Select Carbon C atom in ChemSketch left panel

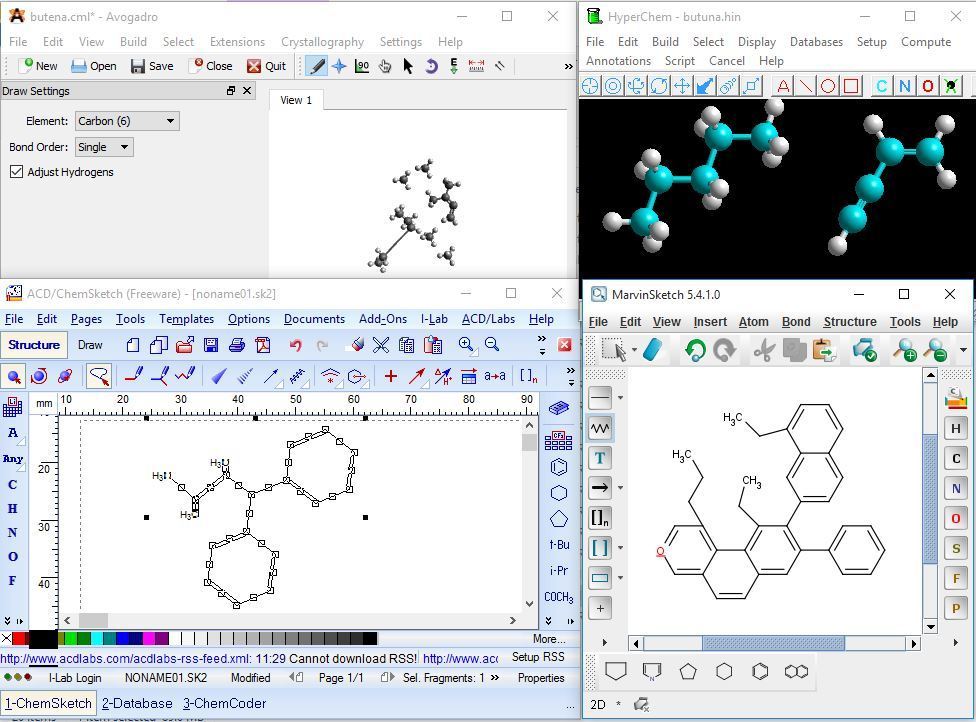coord(12,484)
